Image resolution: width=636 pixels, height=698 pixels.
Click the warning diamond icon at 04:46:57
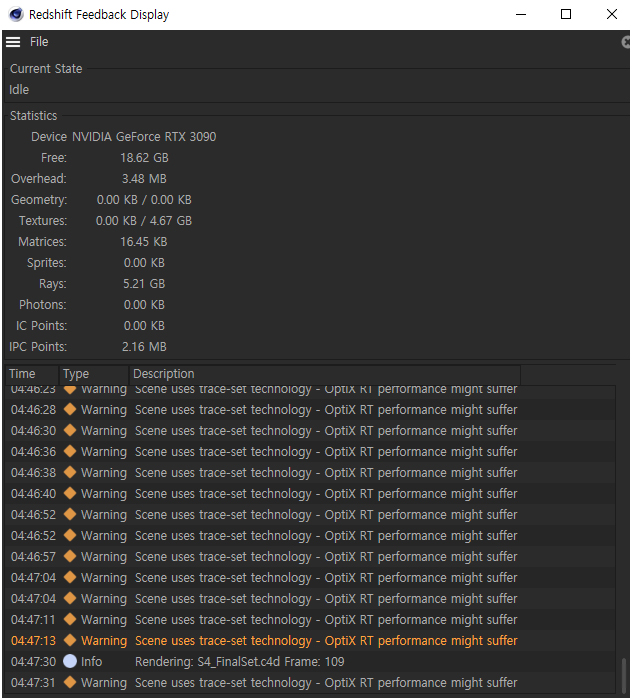pos(70,556)
